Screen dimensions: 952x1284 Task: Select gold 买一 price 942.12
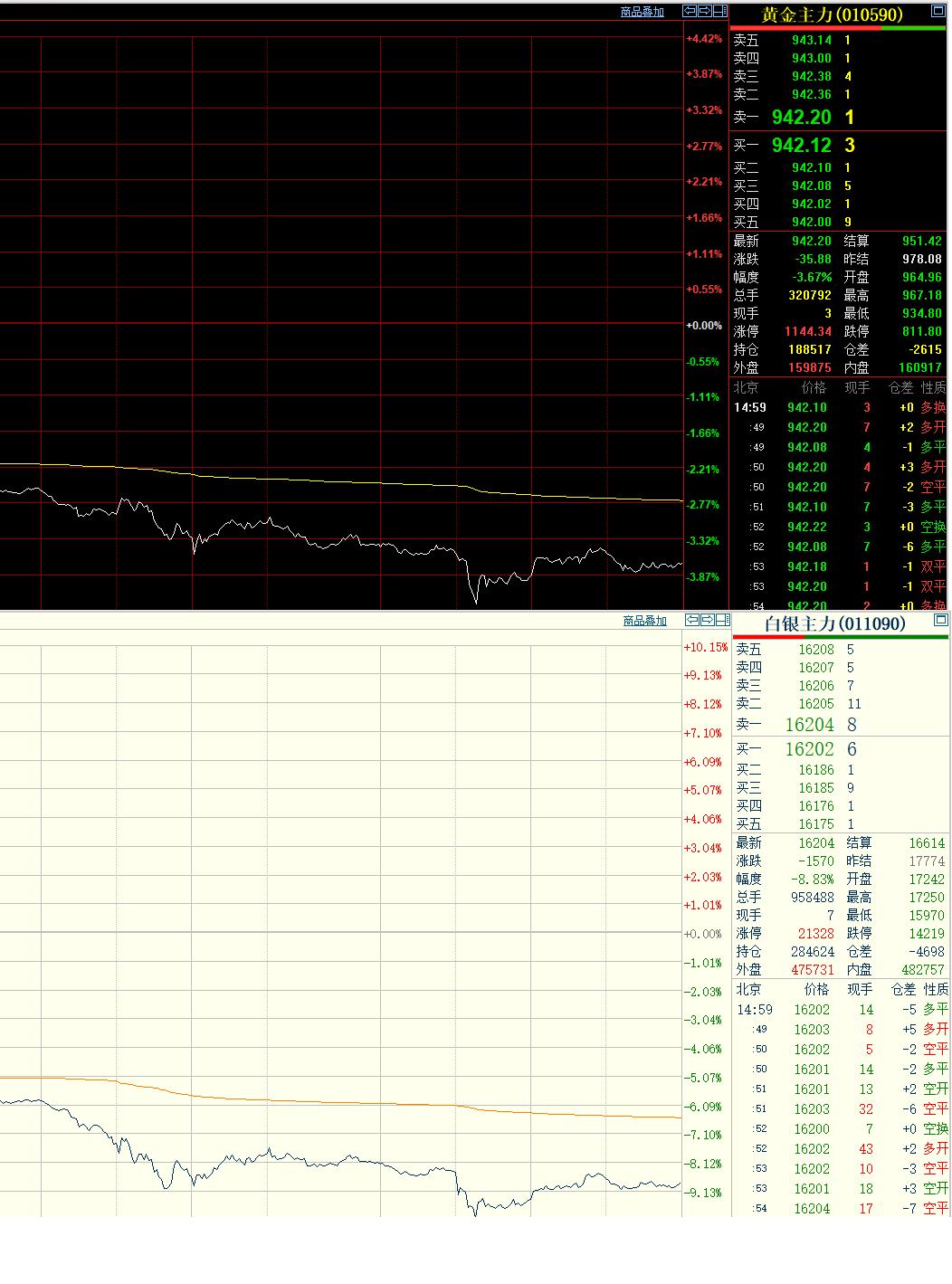click(x=802, y=146)
